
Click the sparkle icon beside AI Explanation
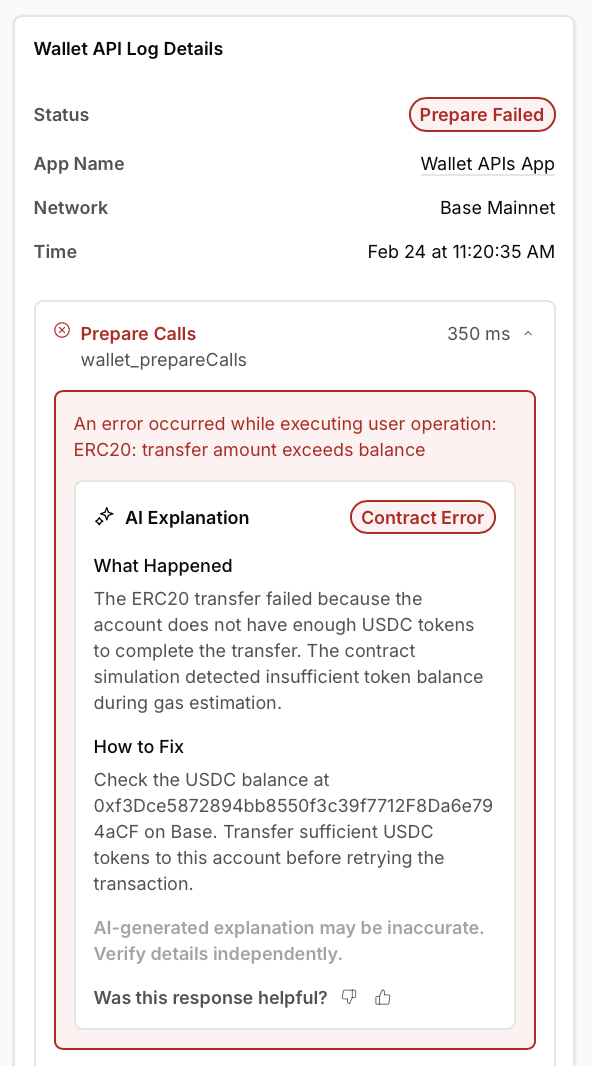103,517
